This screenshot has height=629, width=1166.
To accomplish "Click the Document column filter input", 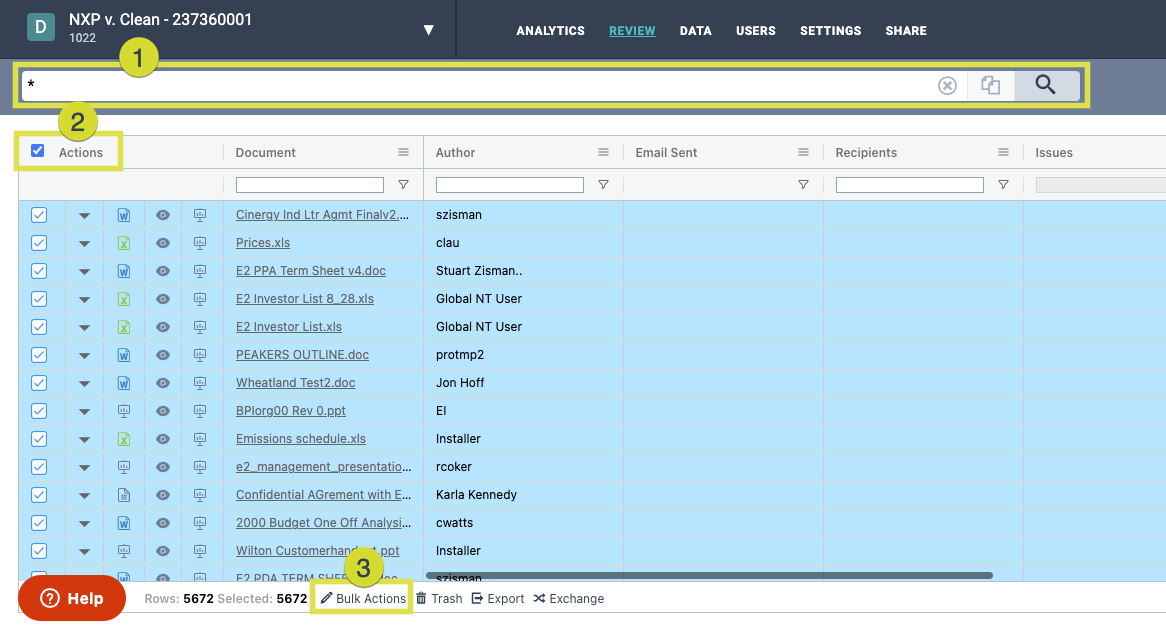I will (x=309, y=184).
